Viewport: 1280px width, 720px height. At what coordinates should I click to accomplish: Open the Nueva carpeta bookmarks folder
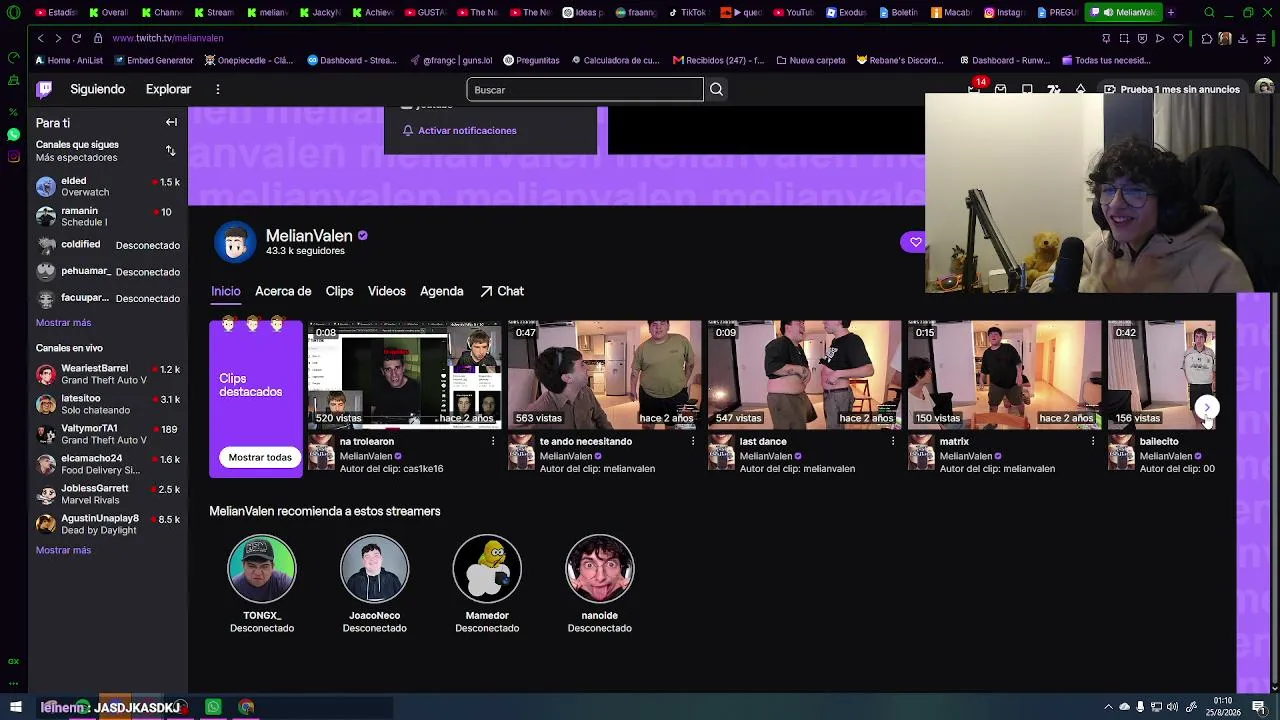pos(811,60)
